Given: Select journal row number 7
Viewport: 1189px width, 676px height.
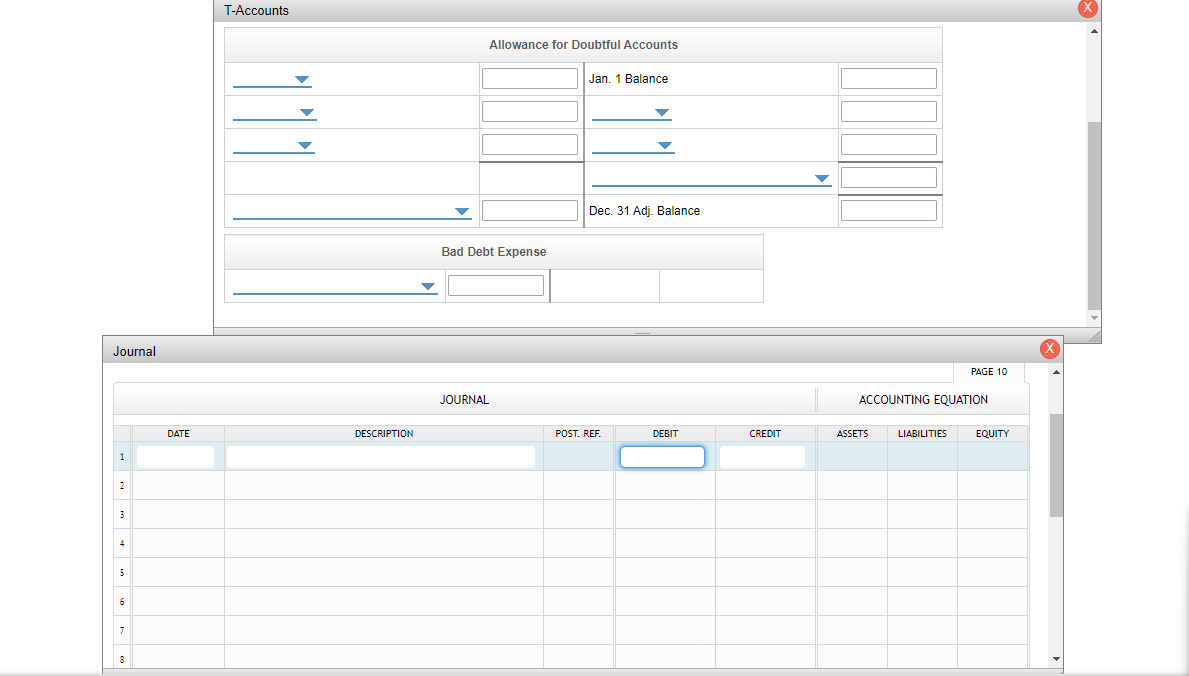Looking at the screenshot, I should click(x=122, y=630).
